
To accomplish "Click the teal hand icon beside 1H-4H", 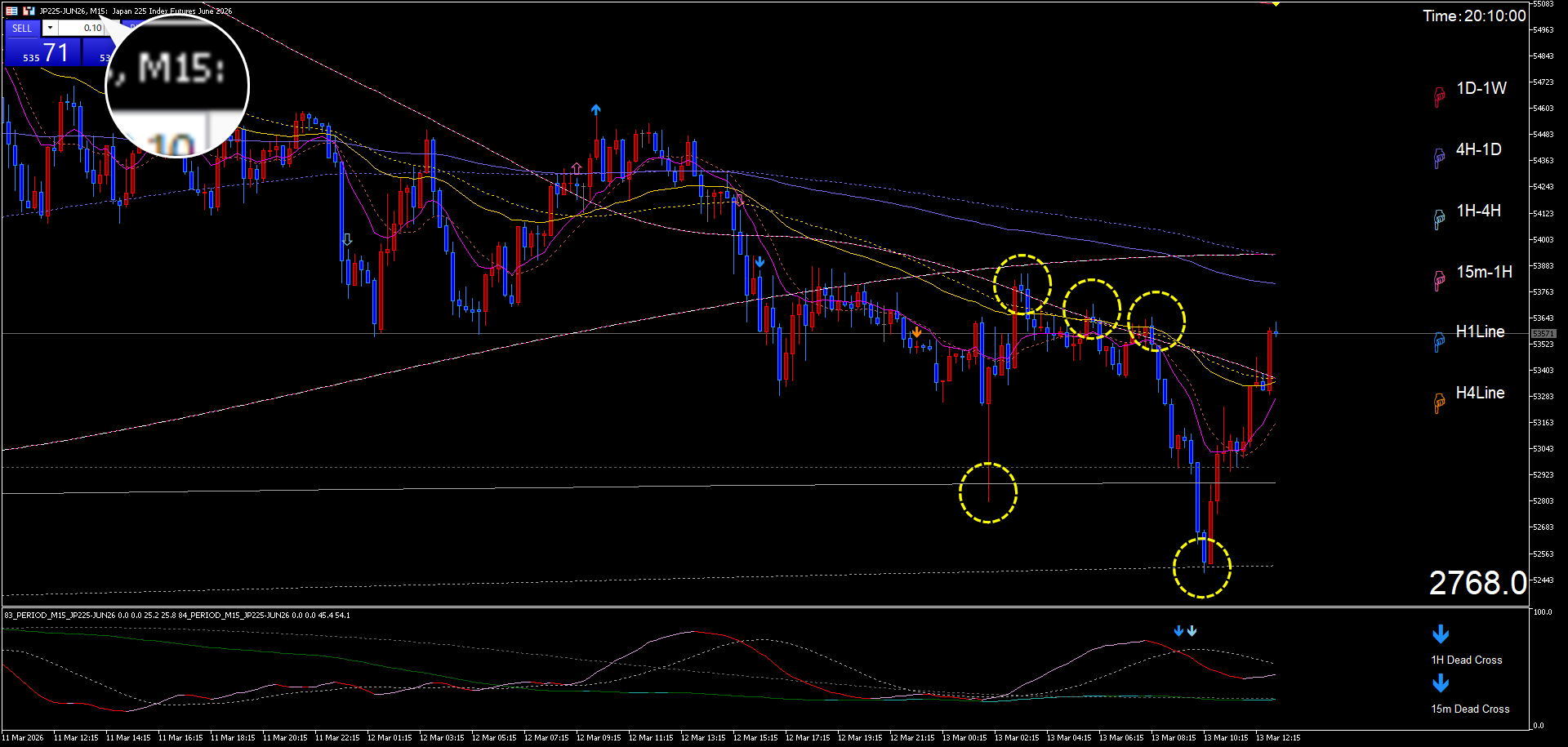I will (1439, 219).
